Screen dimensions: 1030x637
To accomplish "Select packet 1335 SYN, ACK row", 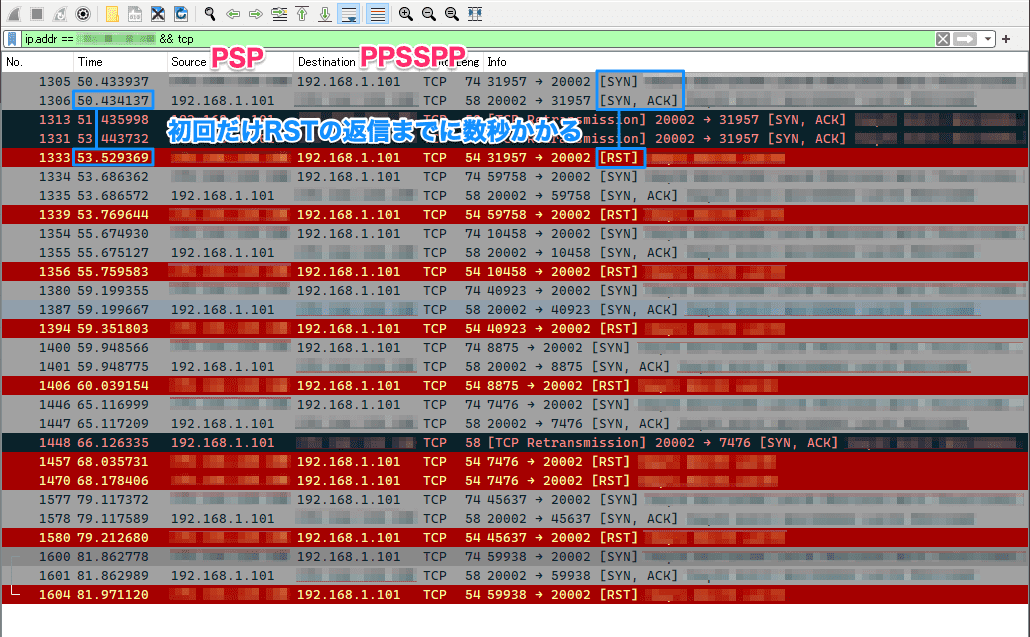I will tap(515, 196).
